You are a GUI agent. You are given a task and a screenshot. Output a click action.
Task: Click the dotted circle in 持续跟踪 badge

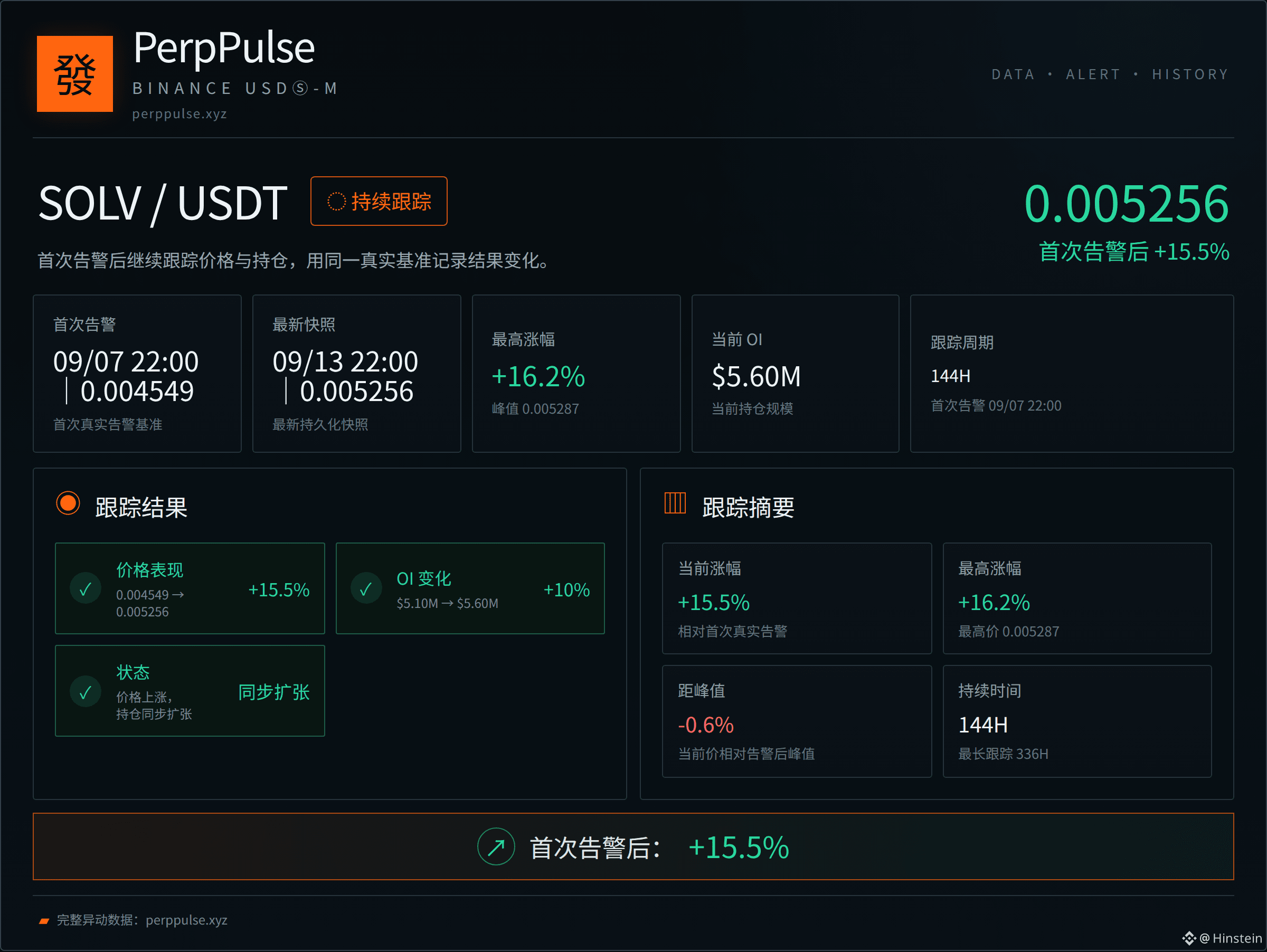point(337,202)
